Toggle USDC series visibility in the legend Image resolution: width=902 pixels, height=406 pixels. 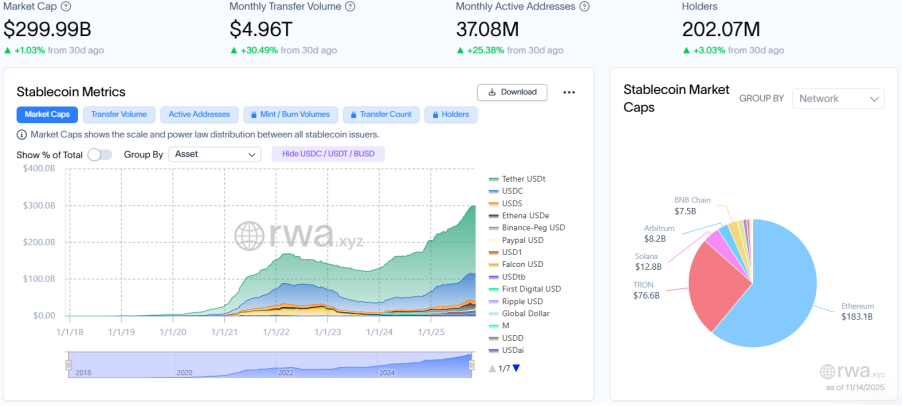(512, 191)
